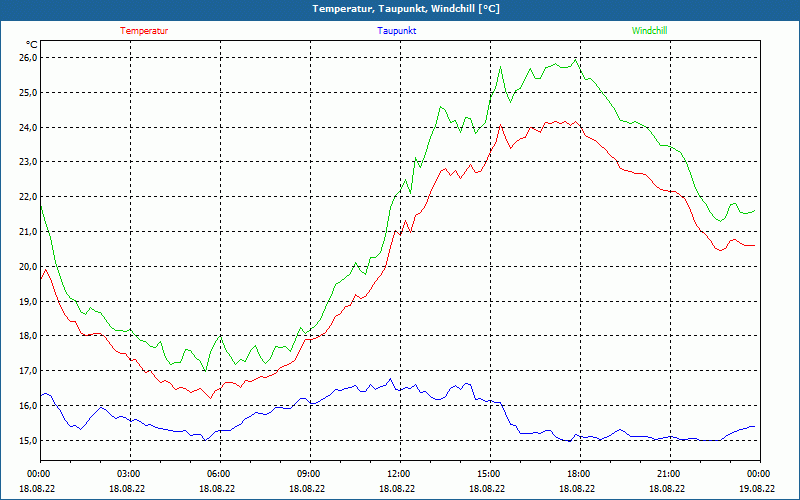Click the 17,0 Y-axis value
Screen dimensions: 800x500
(29, 370)
